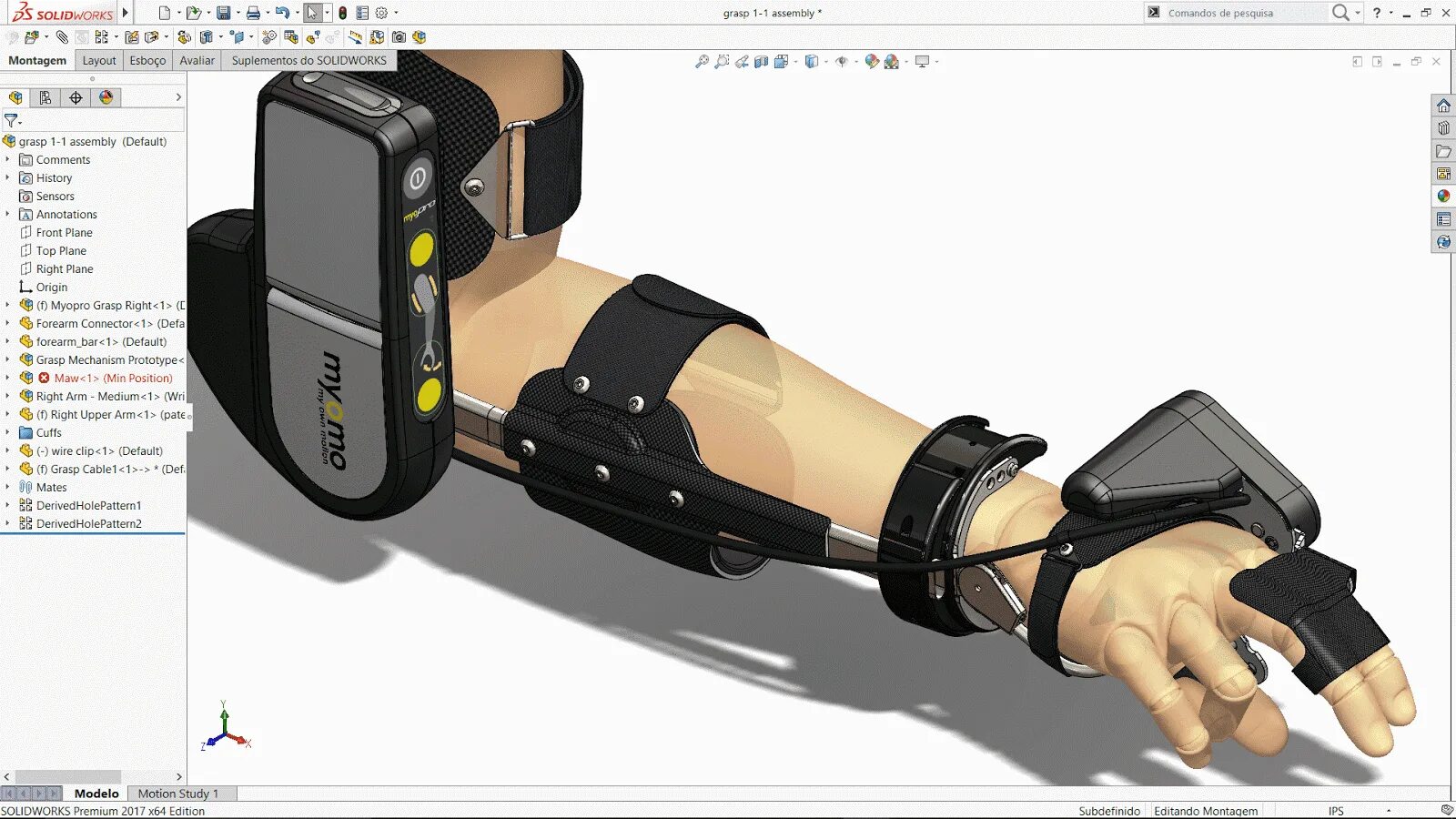Open the DisplayManager color ball tab
Viewport: 1456px width, 819px height.
pos(106,97)
